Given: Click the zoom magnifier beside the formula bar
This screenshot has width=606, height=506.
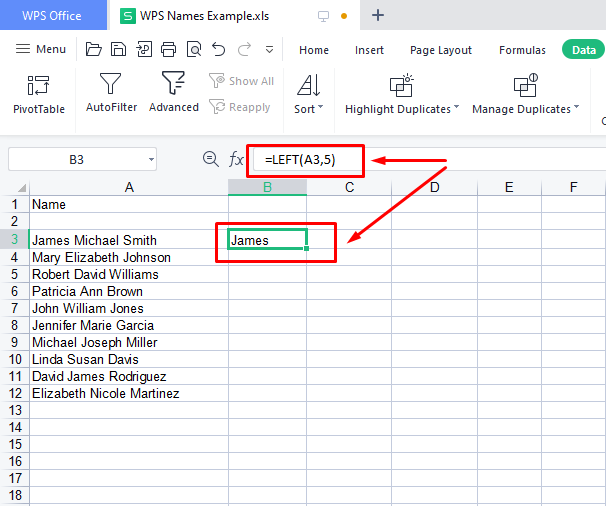Looking at the screenshot, I should (210, 159).
